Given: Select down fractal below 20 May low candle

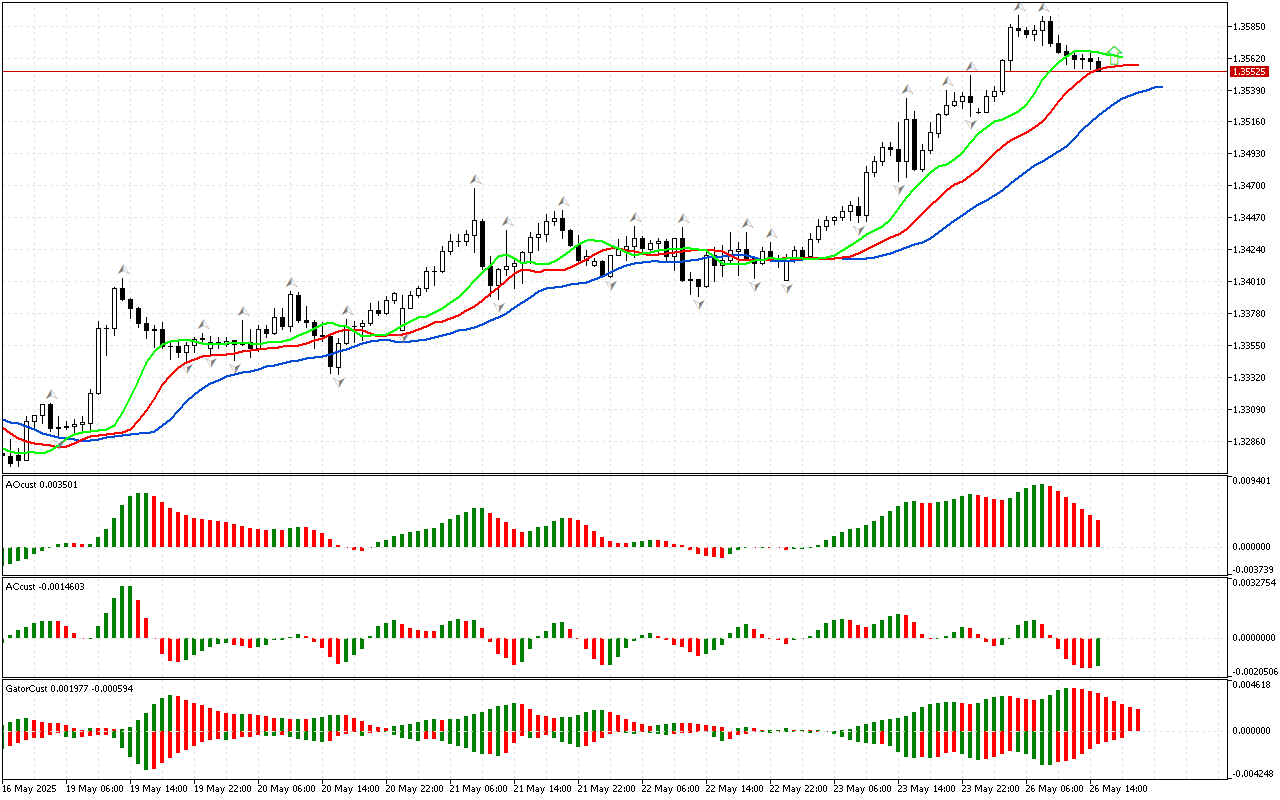Looking at the screenshot, I should tap(338, 382).
